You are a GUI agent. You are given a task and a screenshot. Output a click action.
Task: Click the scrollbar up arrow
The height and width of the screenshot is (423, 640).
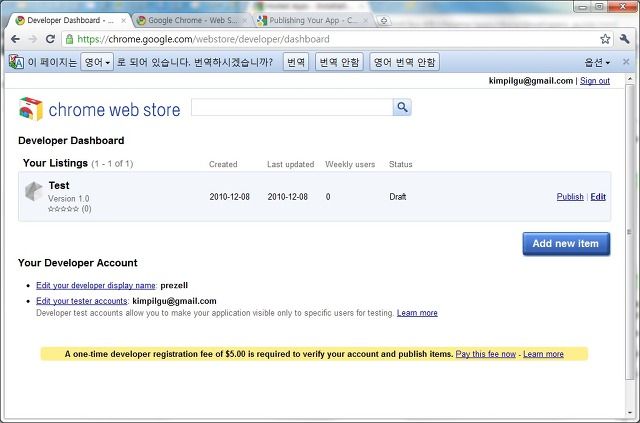tap(629, 78)
